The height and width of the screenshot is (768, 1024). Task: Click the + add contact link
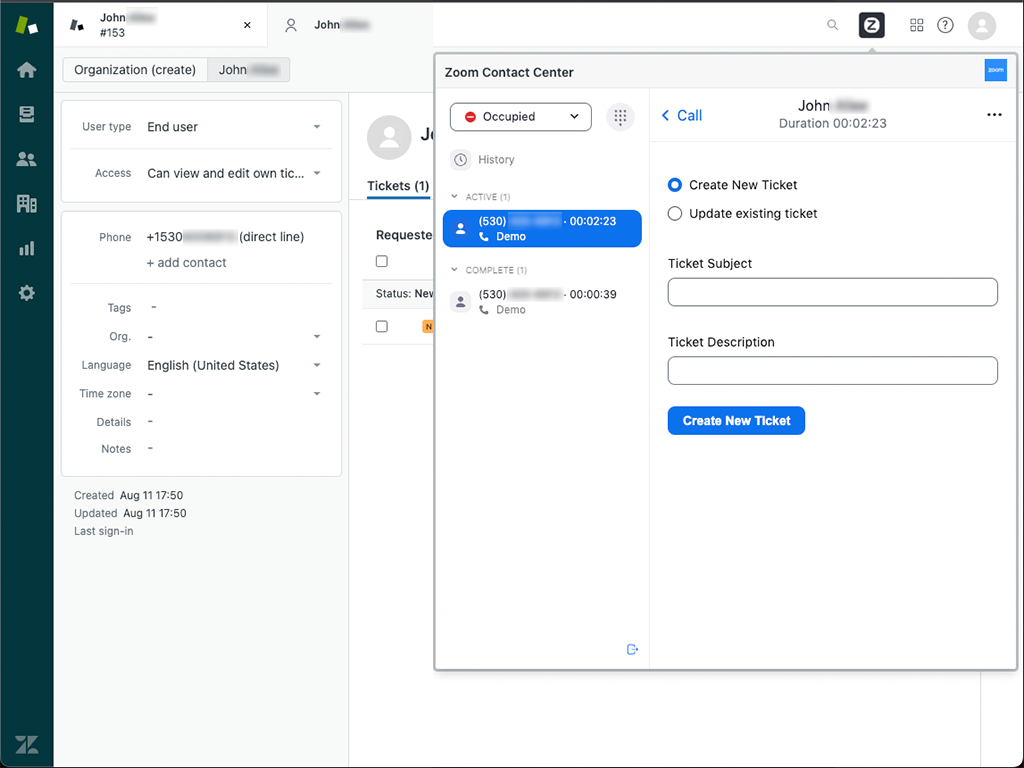point(187,262)
